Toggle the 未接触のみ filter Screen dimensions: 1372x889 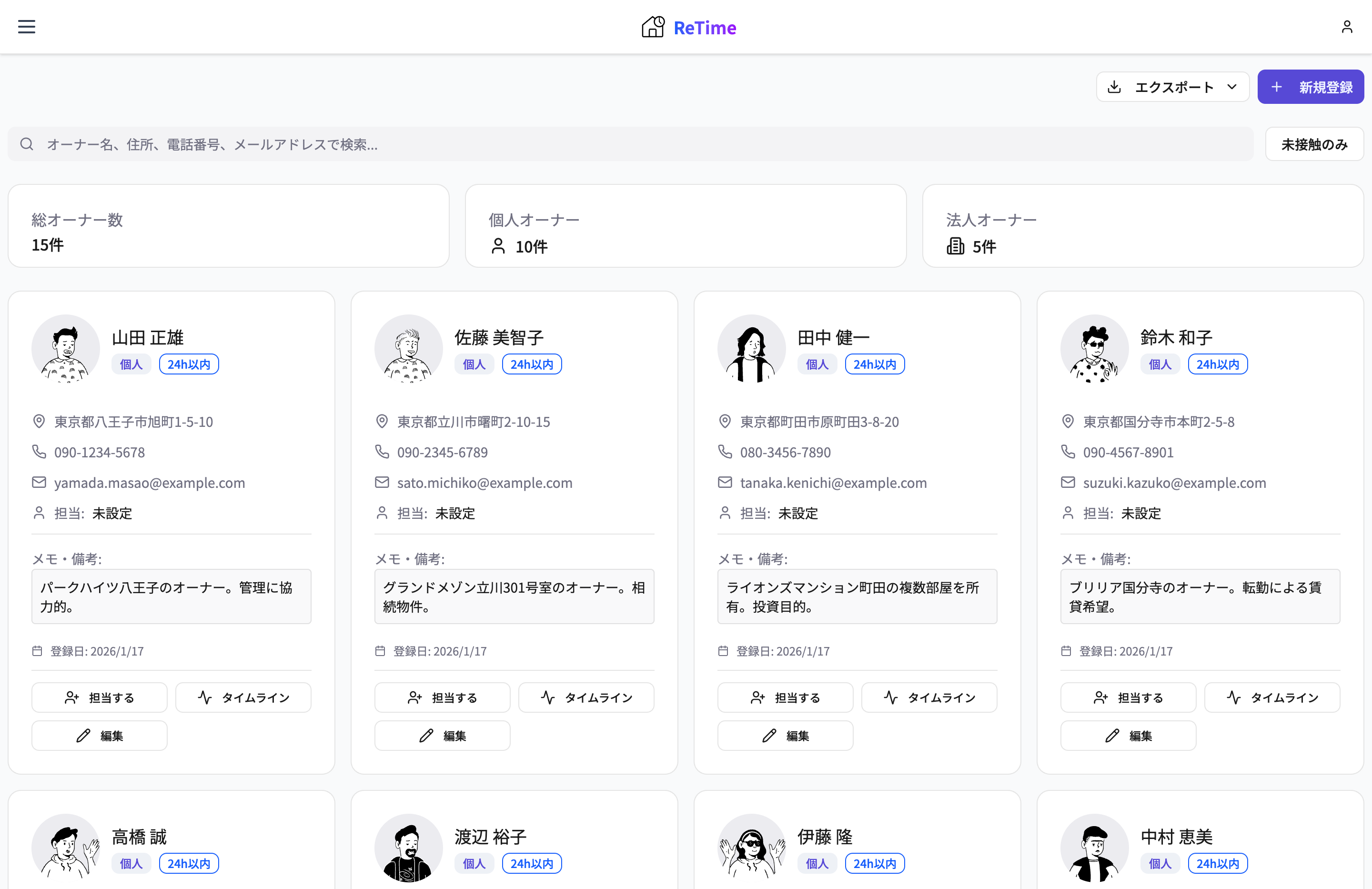pos(1314,144)
